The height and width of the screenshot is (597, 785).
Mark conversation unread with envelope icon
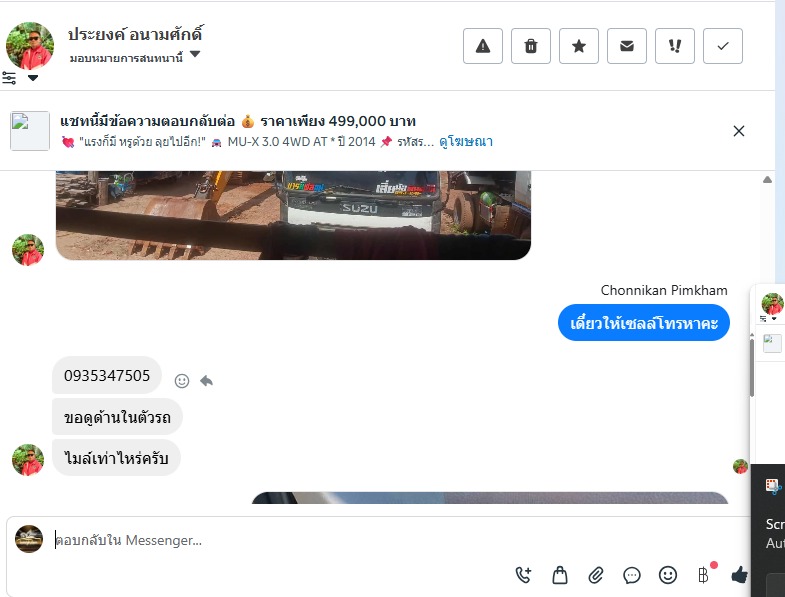point(627,46)
